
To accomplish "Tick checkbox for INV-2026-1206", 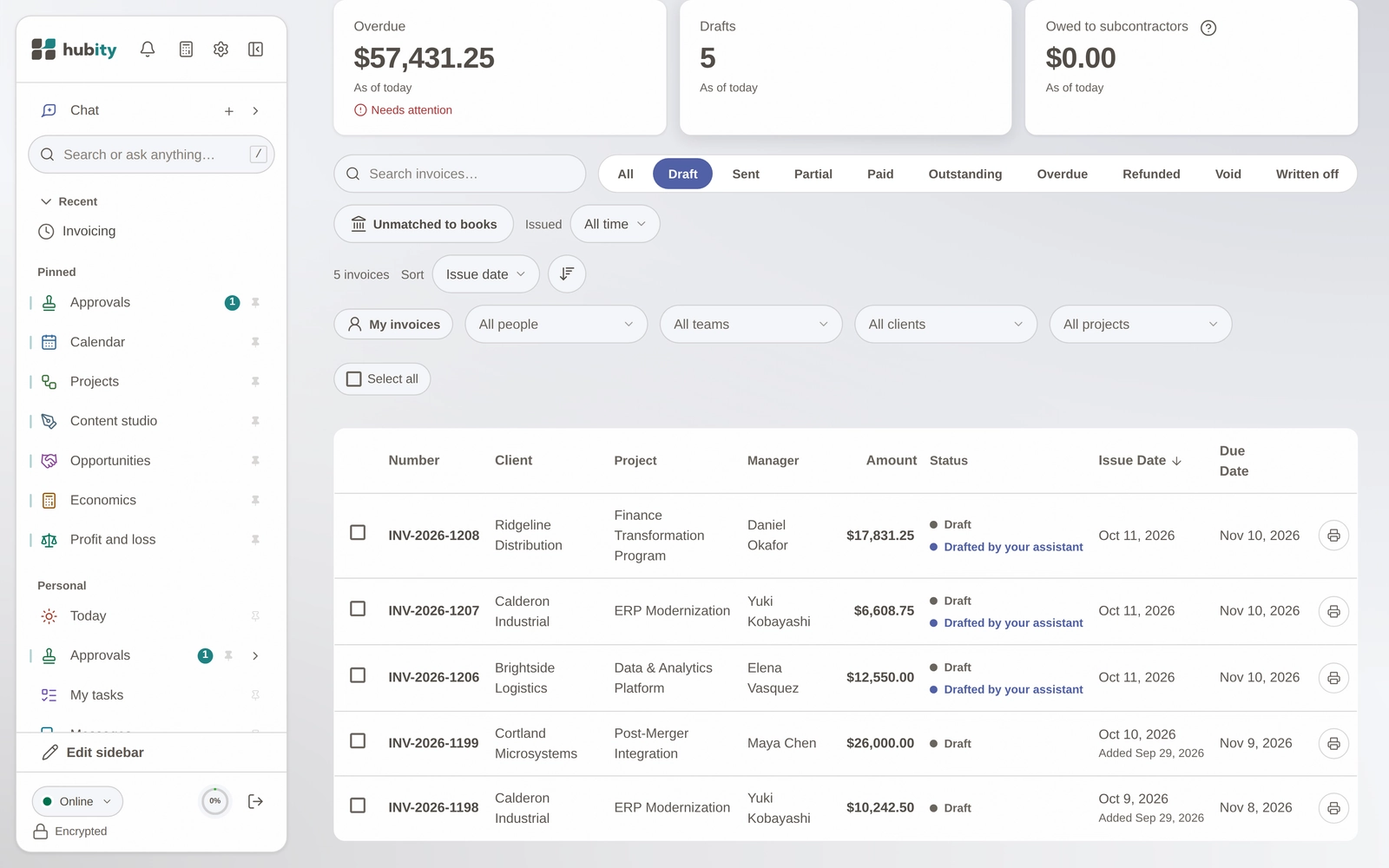I will 358,675.
